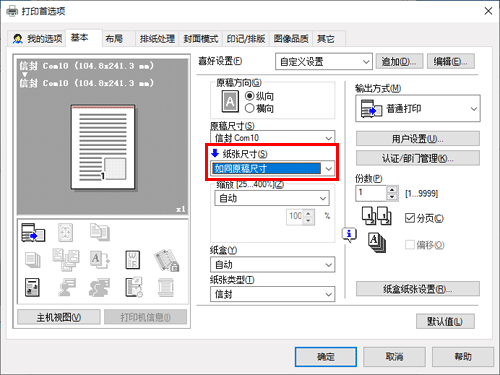Click greyed color strips with padlock icon

coord(166,260)
